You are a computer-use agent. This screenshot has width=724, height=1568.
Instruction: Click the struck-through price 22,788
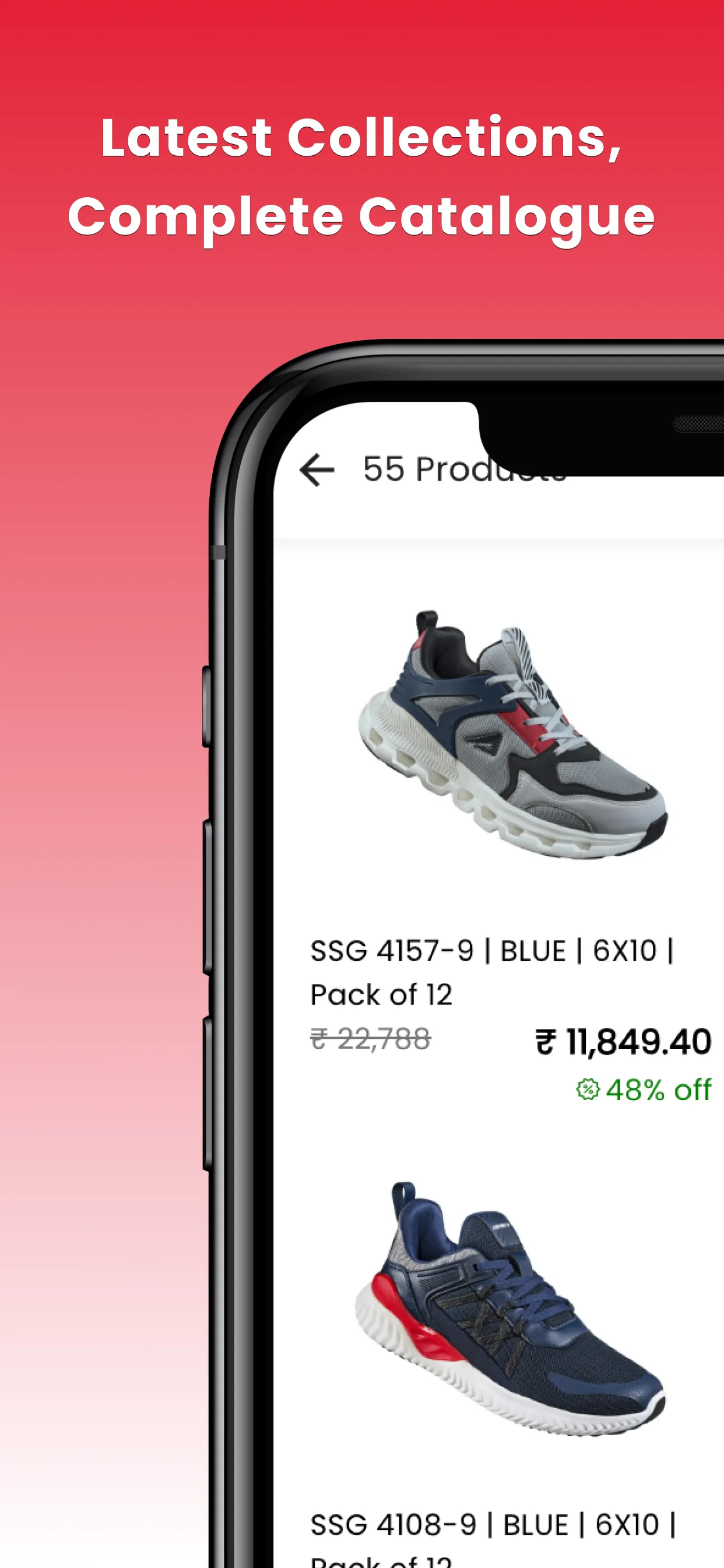tap(384, 1038)
